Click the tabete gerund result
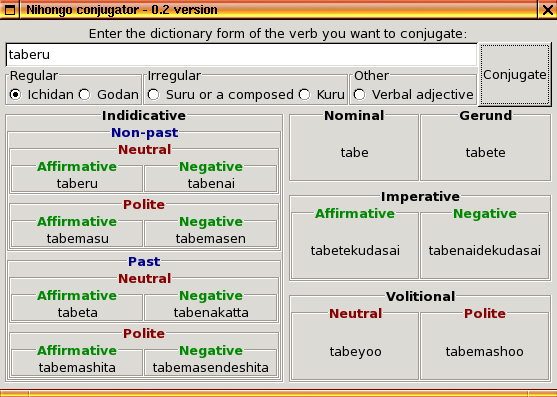Image resolution: width=557 pixels, height=397 pixels. 486,153
